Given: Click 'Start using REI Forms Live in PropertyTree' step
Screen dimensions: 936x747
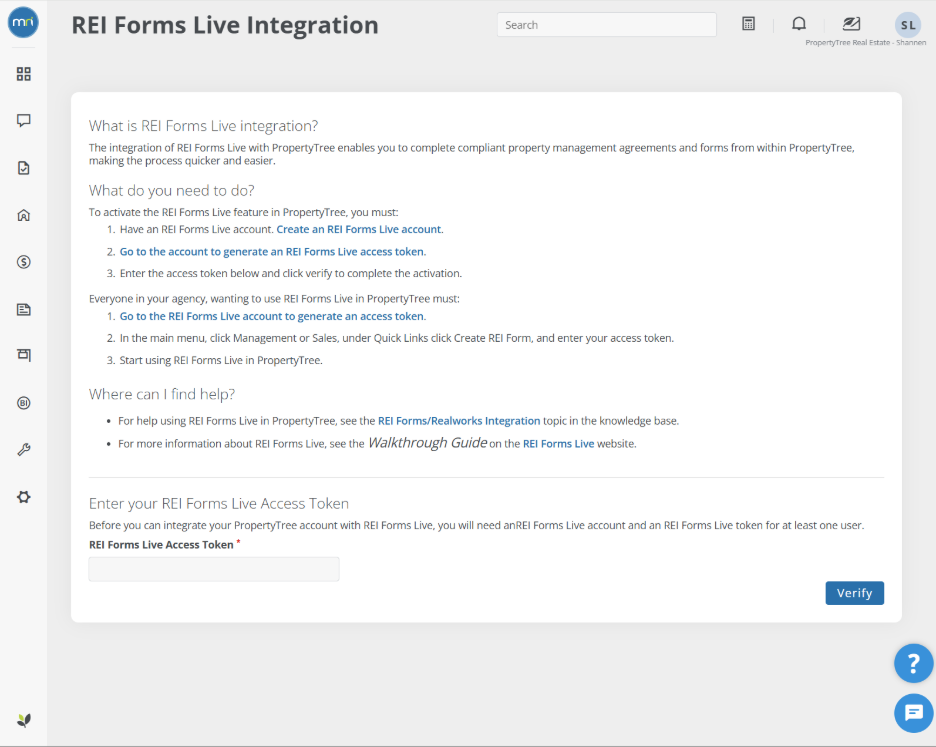Looking at the screenshot, I should pos(221,360).
